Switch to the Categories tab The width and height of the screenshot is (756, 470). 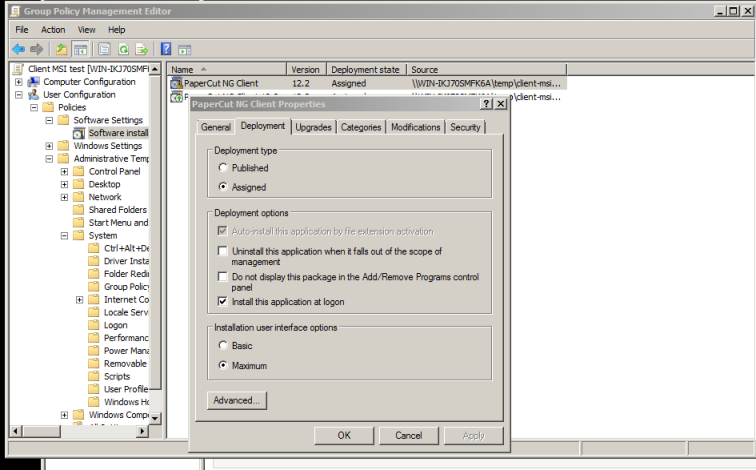coord(361,127)
